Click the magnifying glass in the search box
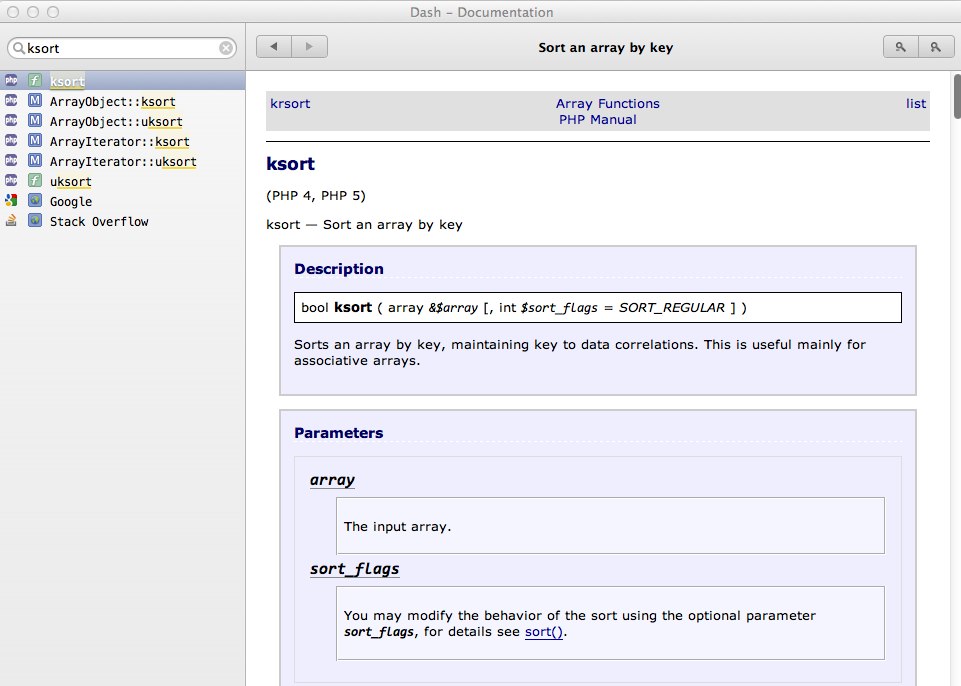Screen dimensions: 961x686 pos(18,48)
